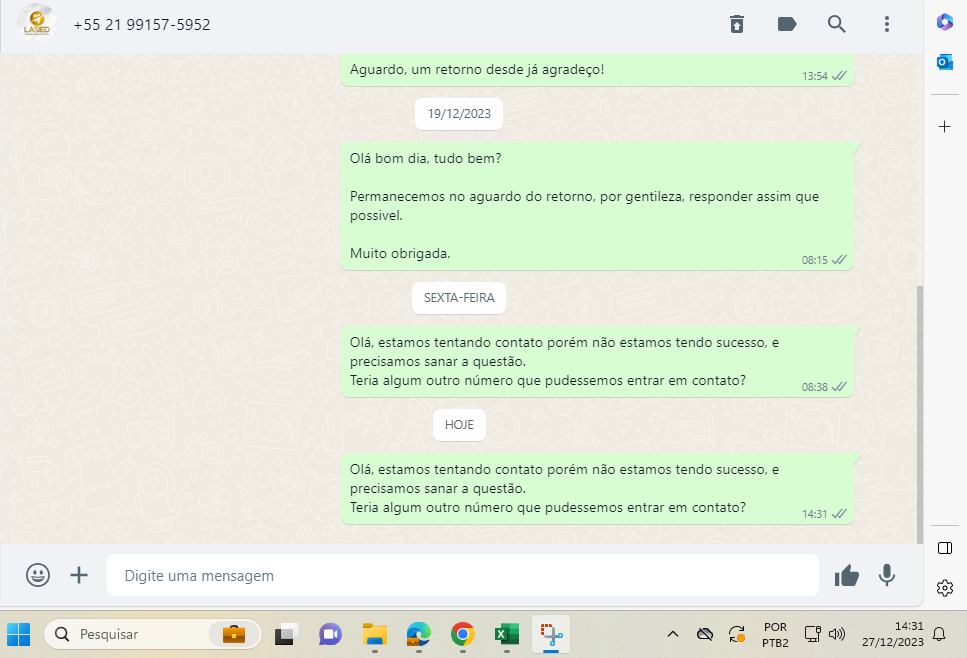The width and height of the screenshot is (967, 658).
Task: Switch to Google Chrome on taskbar
Action: click(463, 634)
